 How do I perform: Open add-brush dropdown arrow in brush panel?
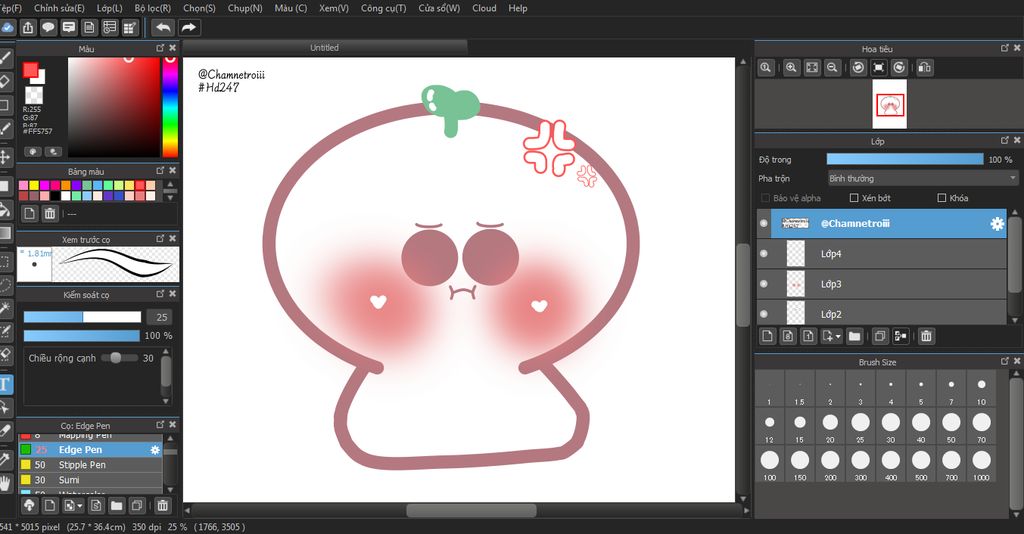click(80, 506)
